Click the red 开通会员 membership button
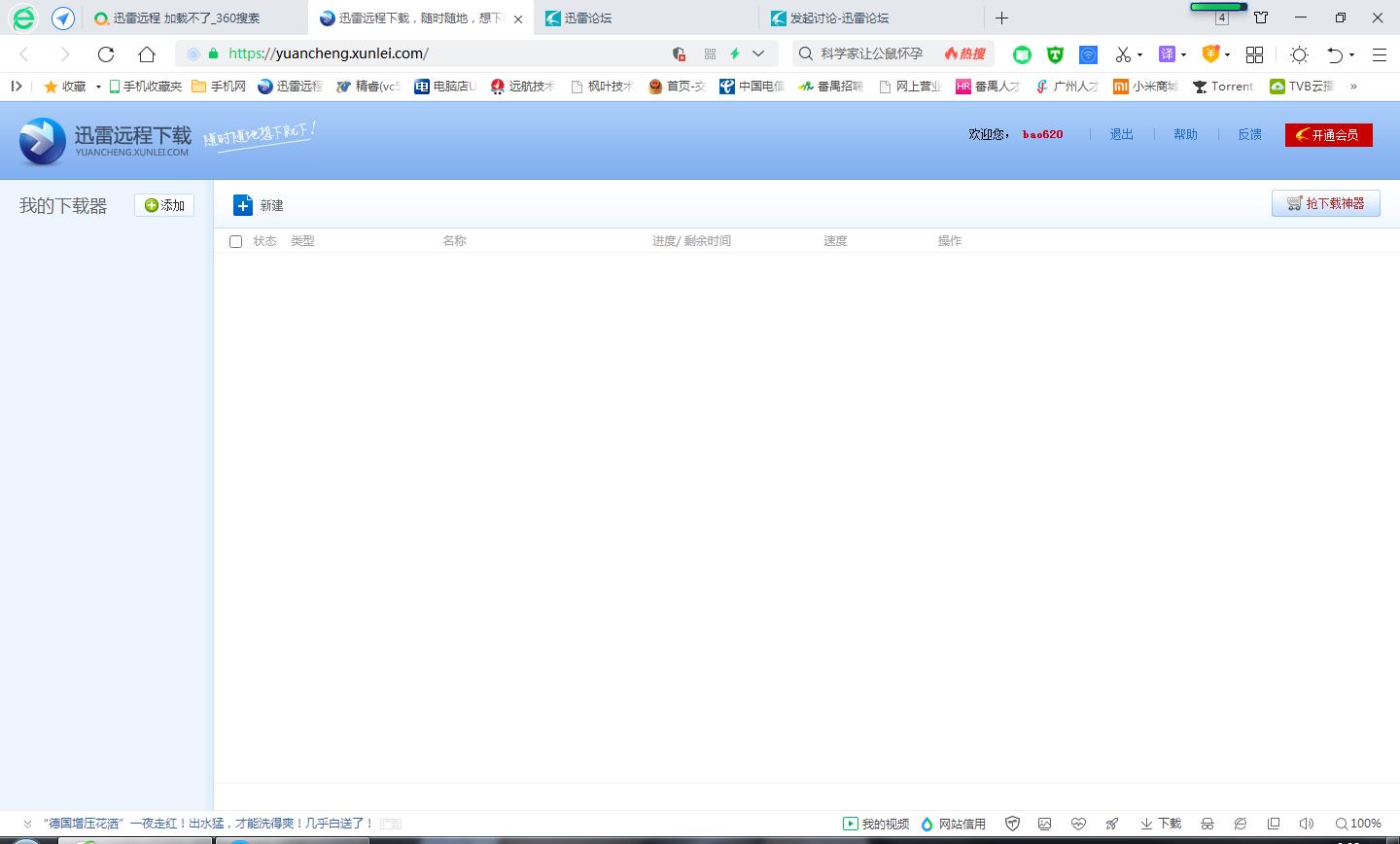The image size is (1400, 844). pos(1328,135)
